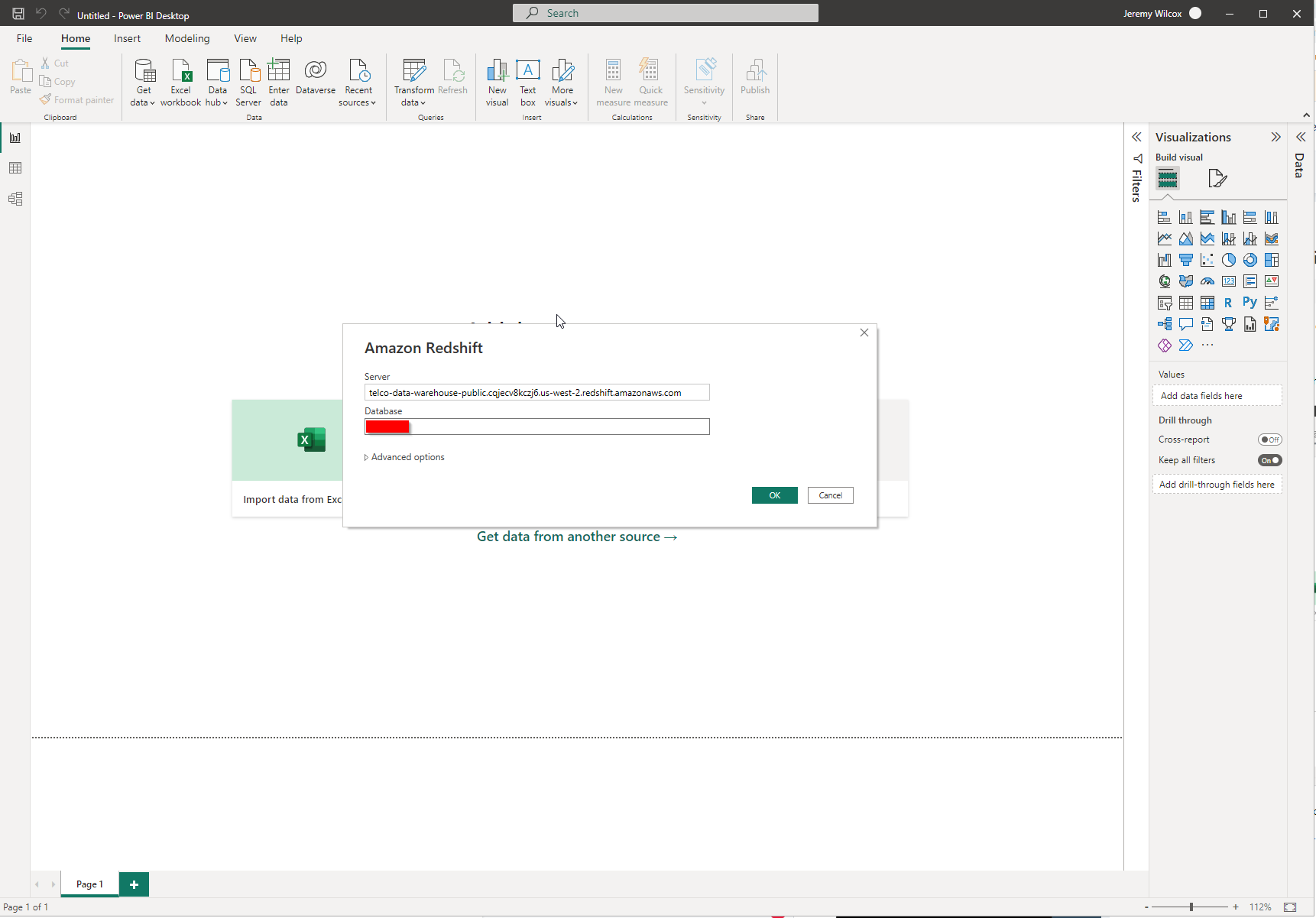Switch to the View tab

[x=245, y=38]
